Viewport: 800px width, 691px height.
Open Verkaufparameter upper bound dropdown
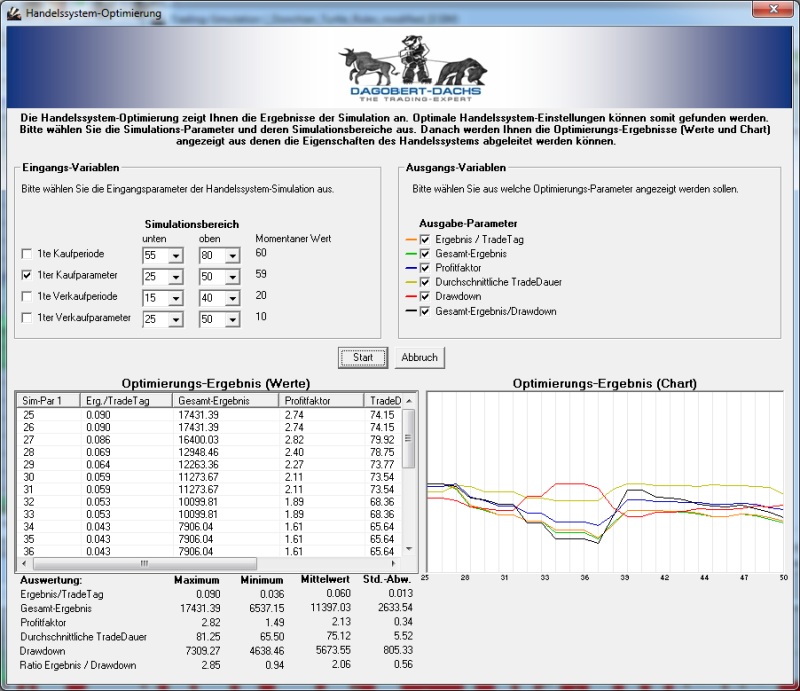232,319
